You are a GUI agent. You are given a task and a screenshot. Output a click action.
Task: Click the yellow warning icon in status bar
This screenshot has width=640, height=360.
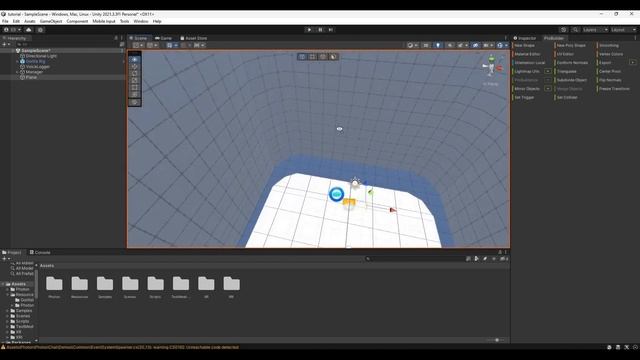[x=3, y=347]
